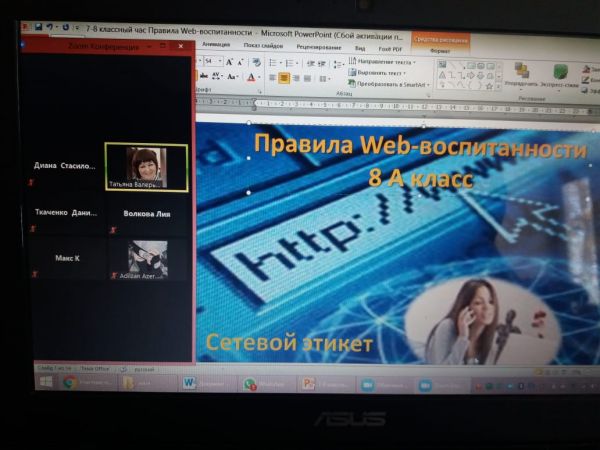Select Татьяна's video thumbnail in Zoom

tap(146, 167)
